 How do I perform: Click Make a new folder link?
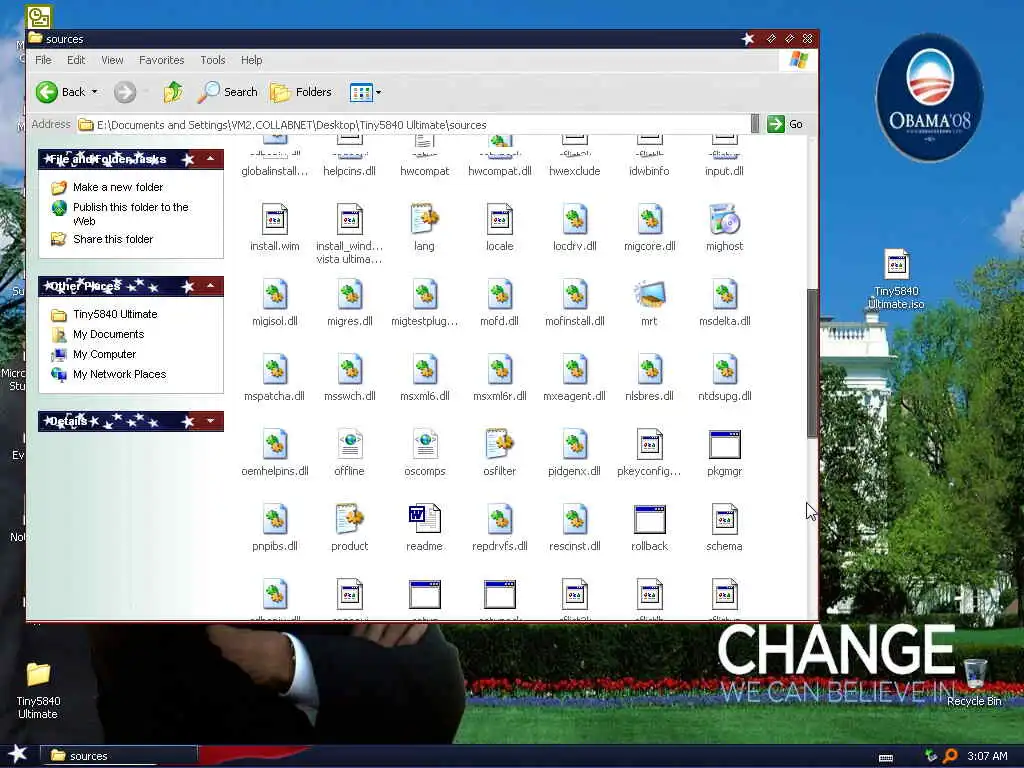pyautogui.click(x=118, y=187)
